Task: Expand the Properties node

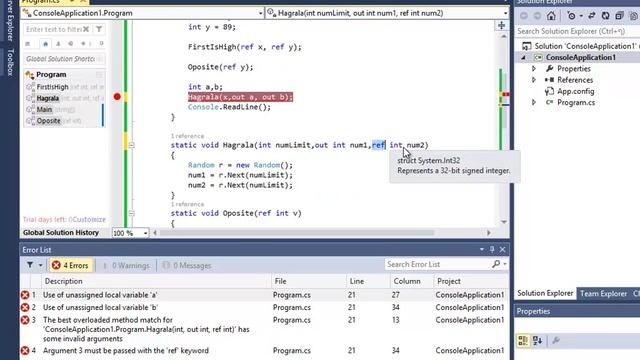Action: (534, 69)
